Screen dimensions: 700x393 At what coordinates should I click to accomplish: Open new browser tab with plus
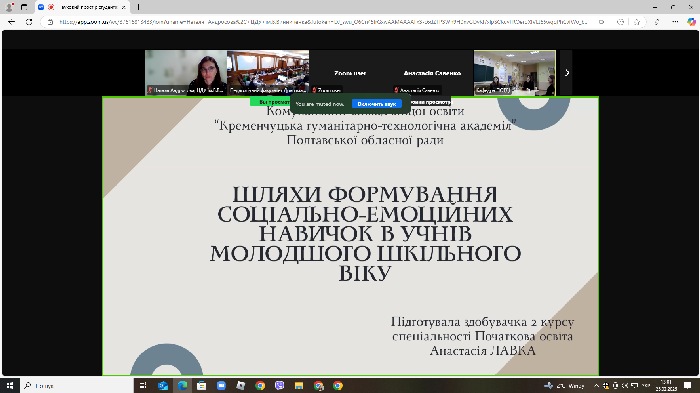click(138, 7)
